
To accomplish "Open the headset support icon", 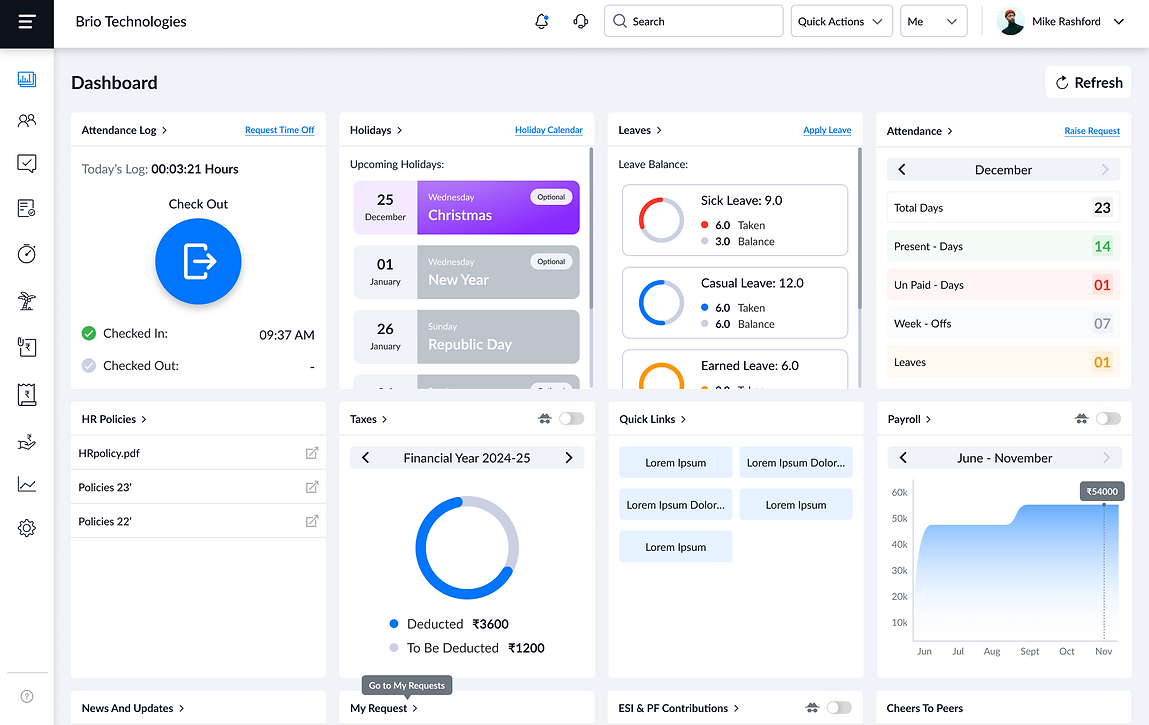I will click(580, 21).
